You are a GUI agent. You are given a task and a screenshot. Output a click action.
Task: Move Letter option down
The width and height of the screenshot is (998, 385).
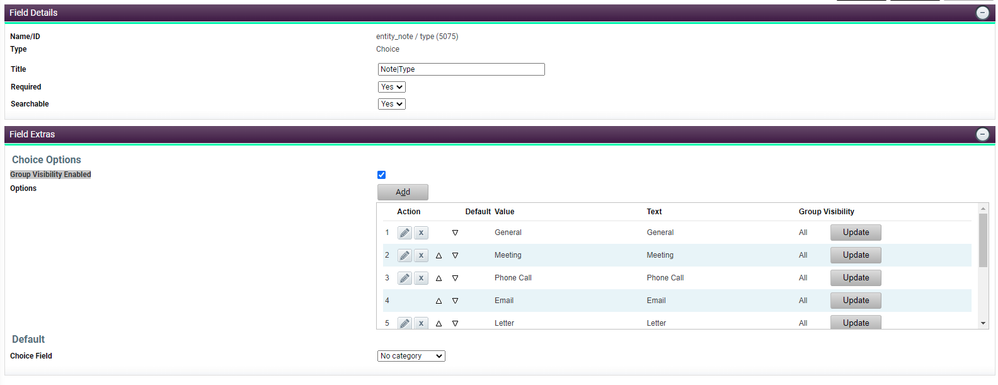(x=455, y=323)
